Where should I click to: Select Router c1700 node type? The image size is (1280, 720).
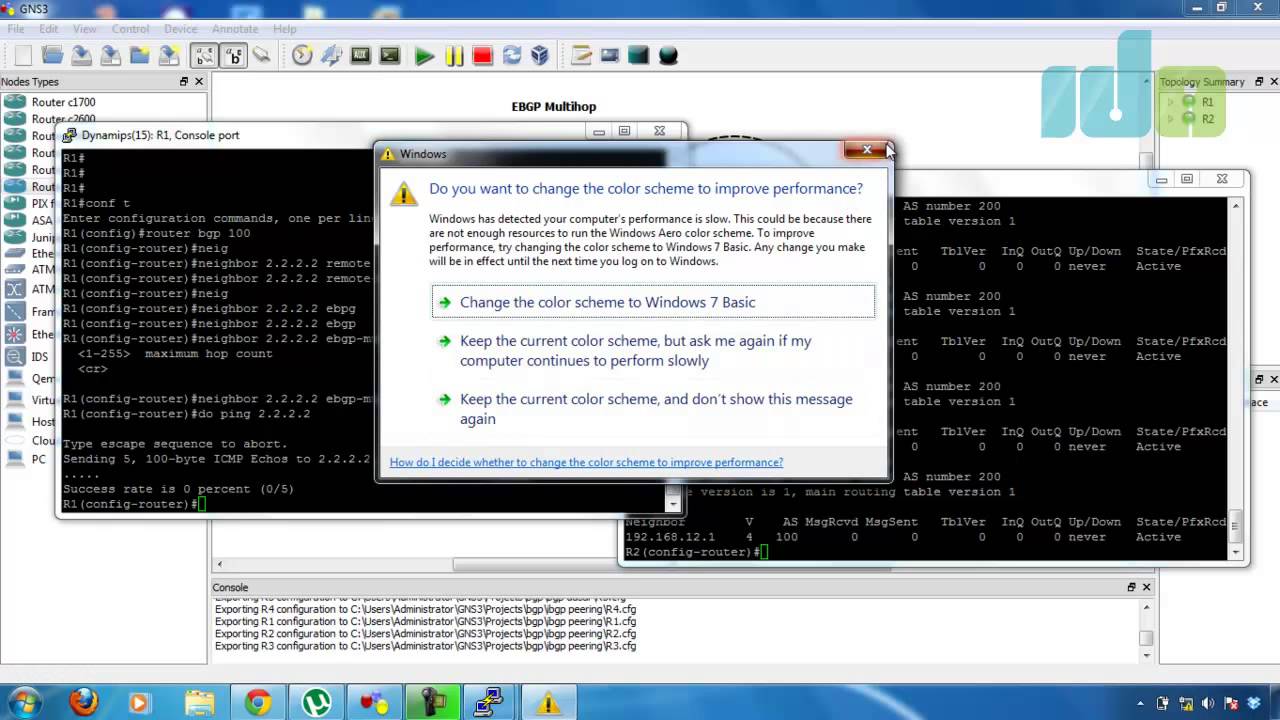click(x=63, y=102)
